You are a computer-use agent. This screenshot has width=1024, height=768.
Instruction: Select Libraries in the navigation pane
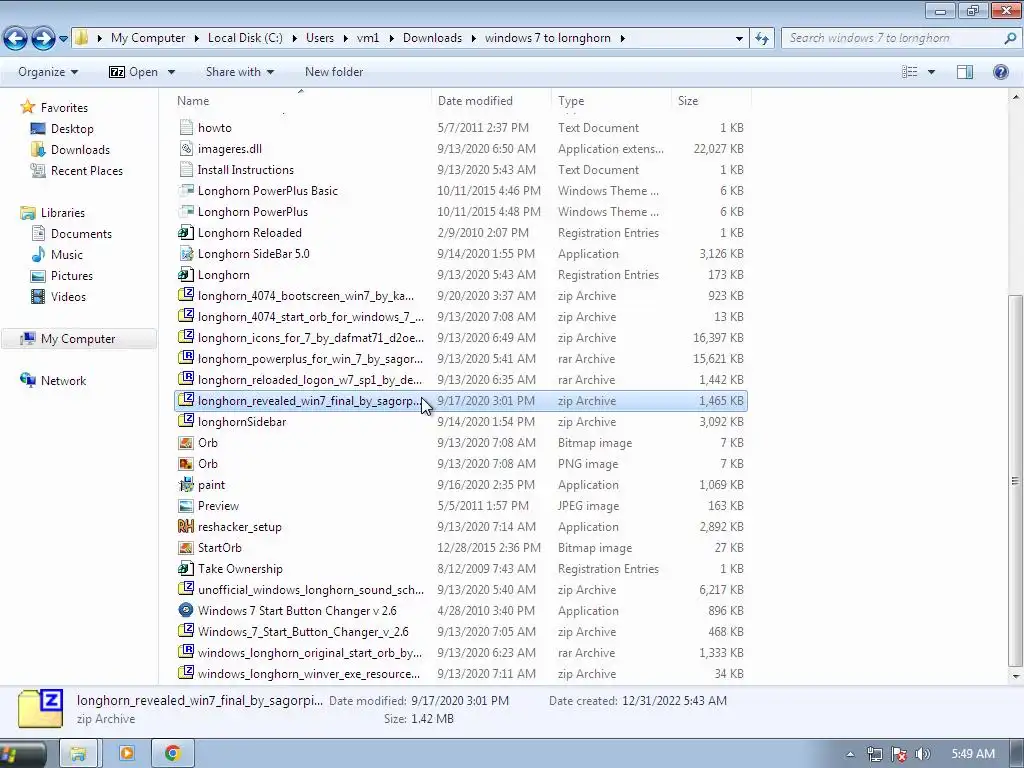point(63,213)
